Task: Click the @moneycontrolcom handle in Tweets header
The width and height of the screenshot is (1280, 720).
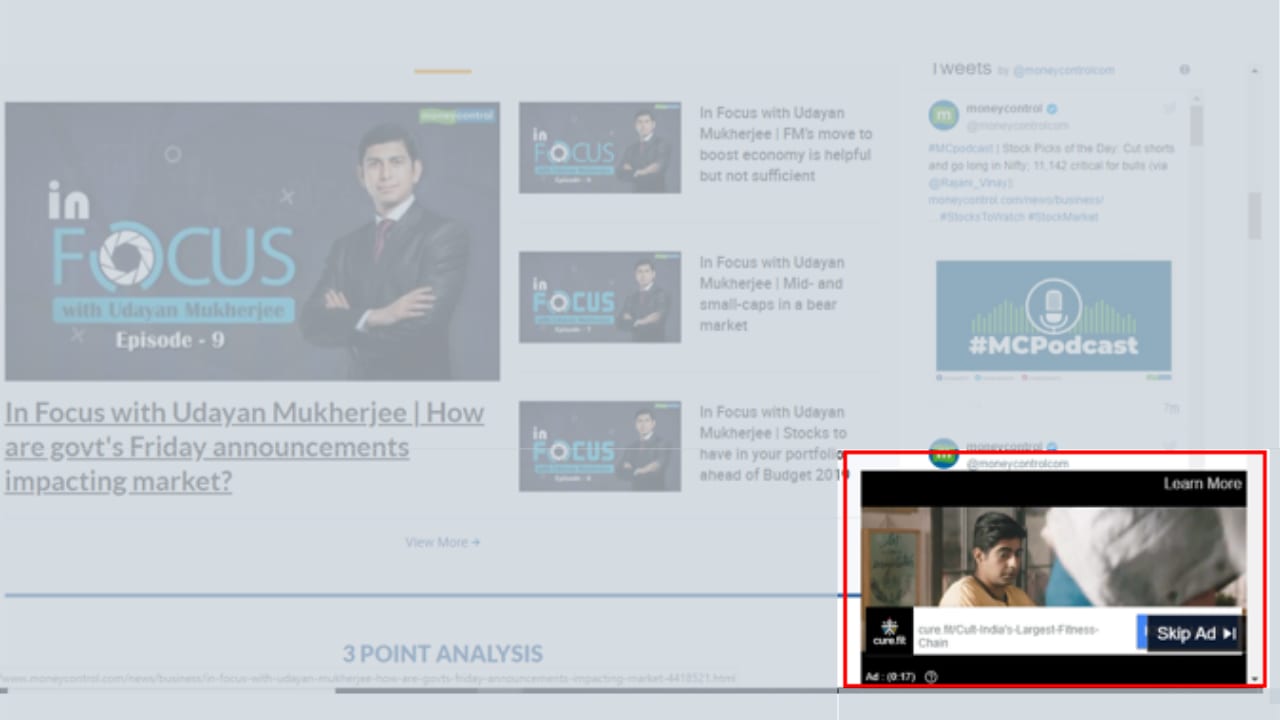Action: tap(1063, 71)
